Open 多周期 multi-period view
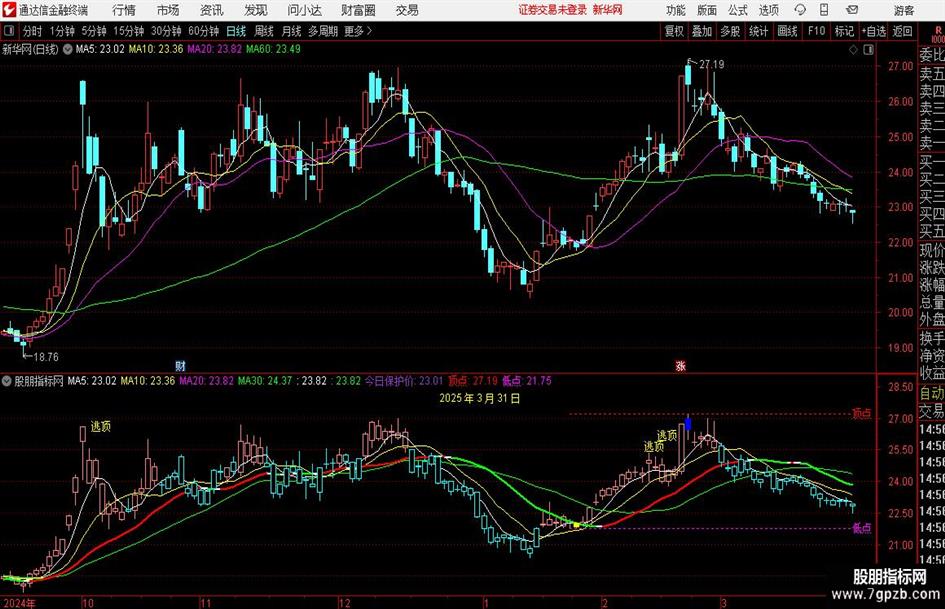The image size is (945, 609). (322, 31)
